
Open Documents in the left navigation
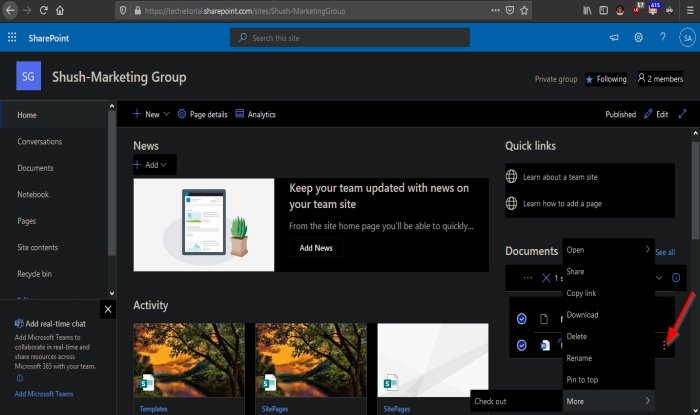[x=35, y=168]
